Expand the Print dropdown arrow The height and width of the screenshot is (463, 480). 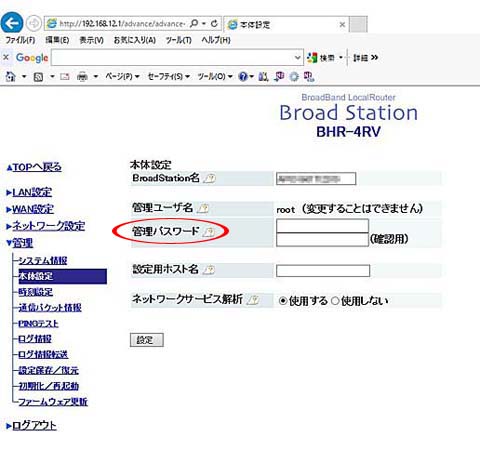pyautogui.click(x=96, y=77)
